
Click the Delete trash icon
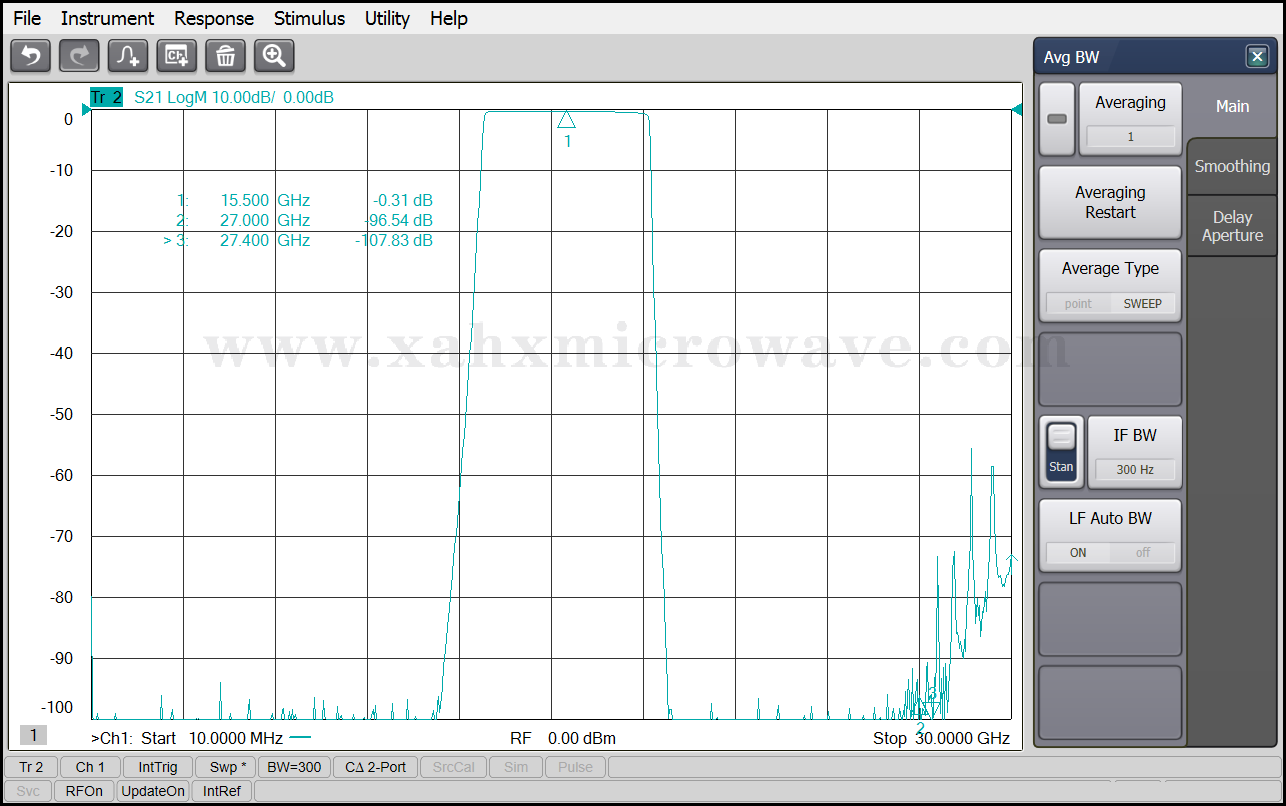[x=226, y=56]
